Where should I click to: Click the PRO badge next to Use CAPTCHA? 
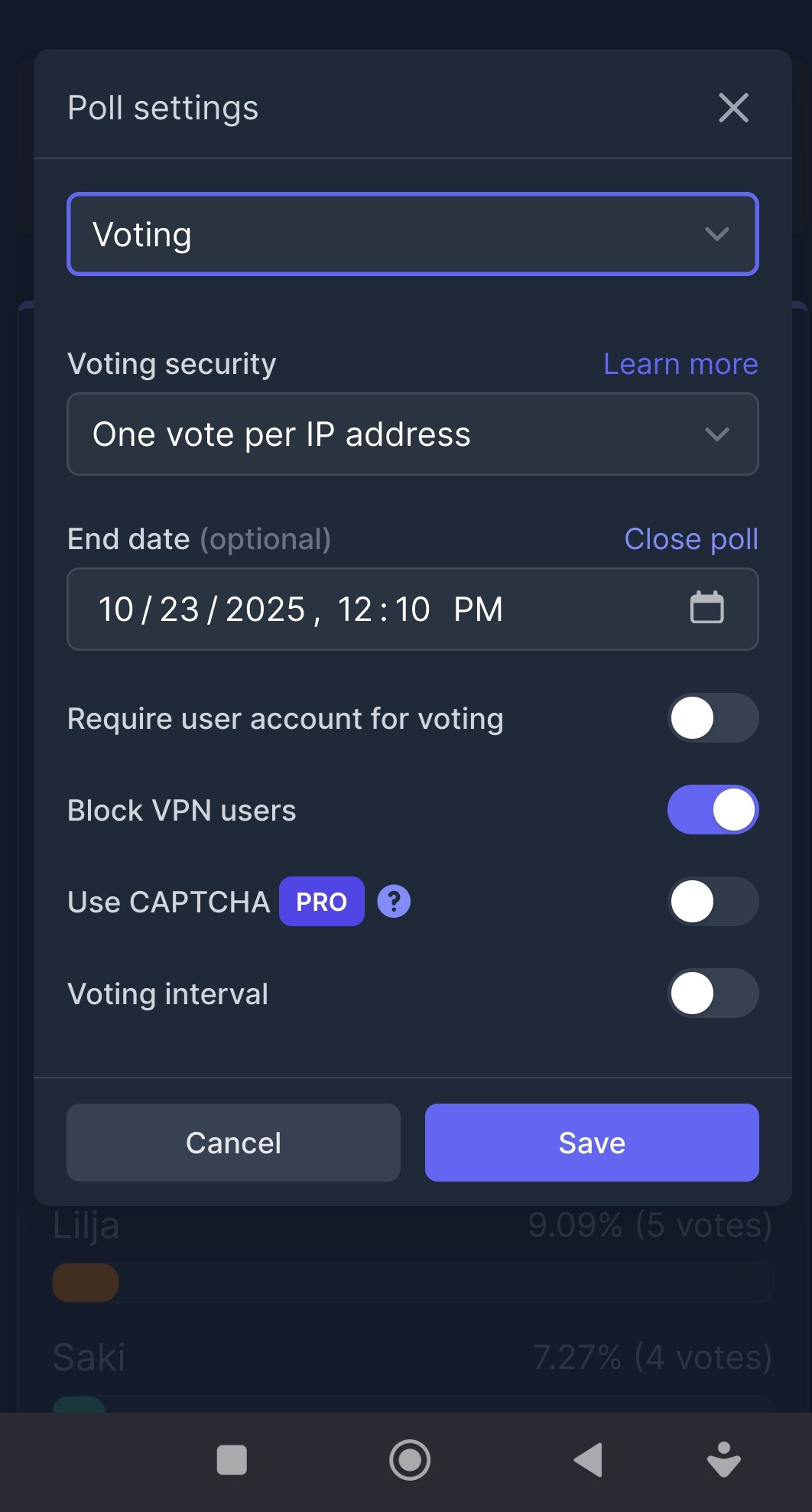point(321,902)
